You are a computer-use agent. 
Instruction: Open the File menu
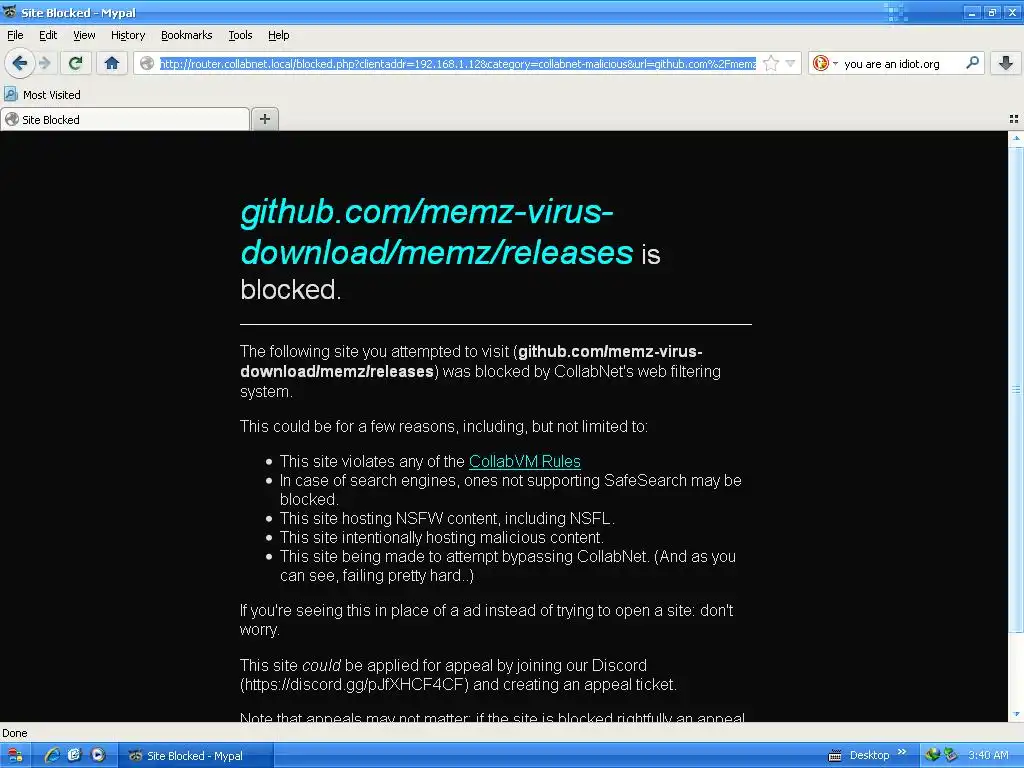(x=15, y=35)
